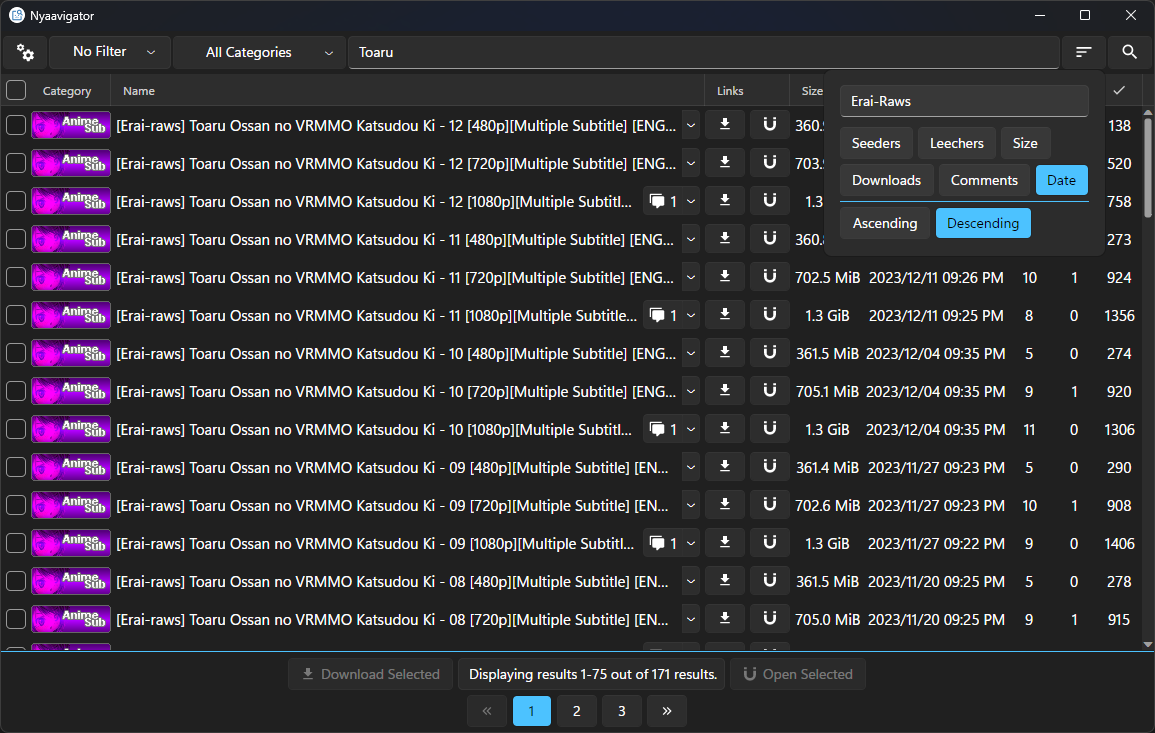Check the box for episode 09 [720p]

coord(16,505)
